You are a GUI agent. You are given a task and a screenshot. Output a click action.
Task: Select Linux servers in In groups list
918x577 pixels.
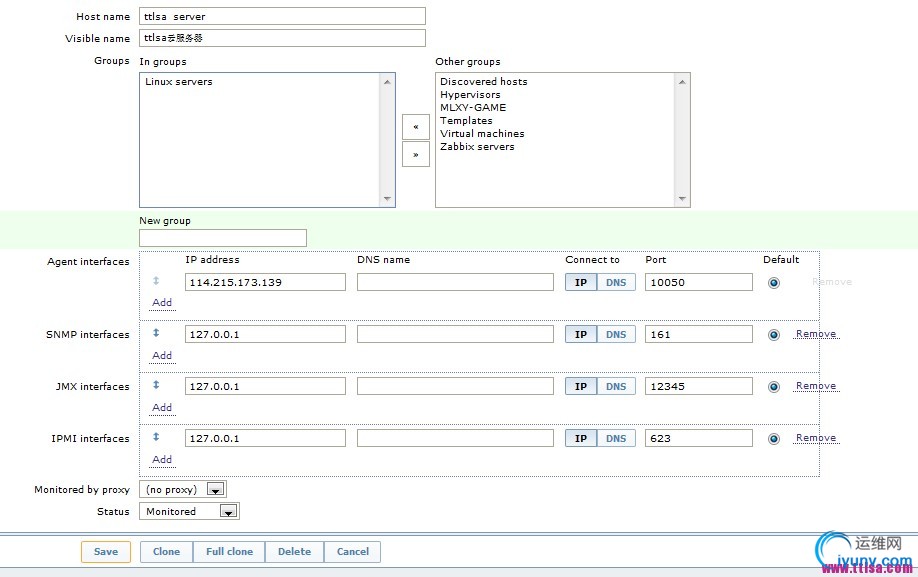click(179, 81)
